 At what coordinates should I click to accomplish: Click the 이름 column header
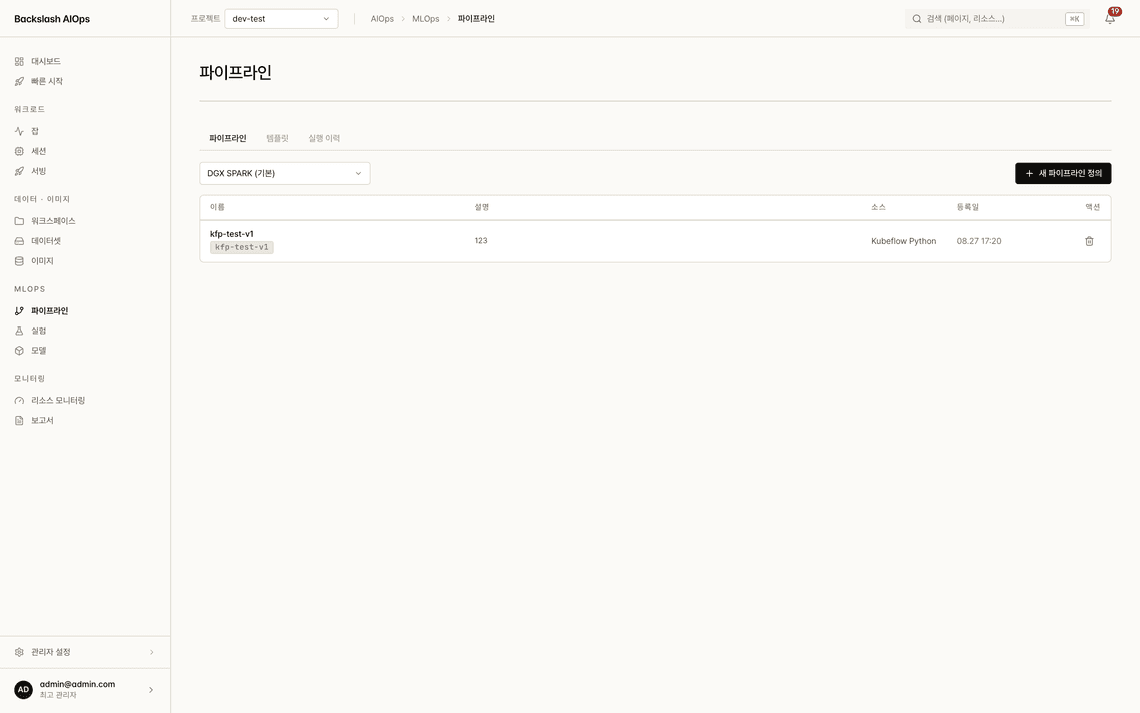[217, 207]
